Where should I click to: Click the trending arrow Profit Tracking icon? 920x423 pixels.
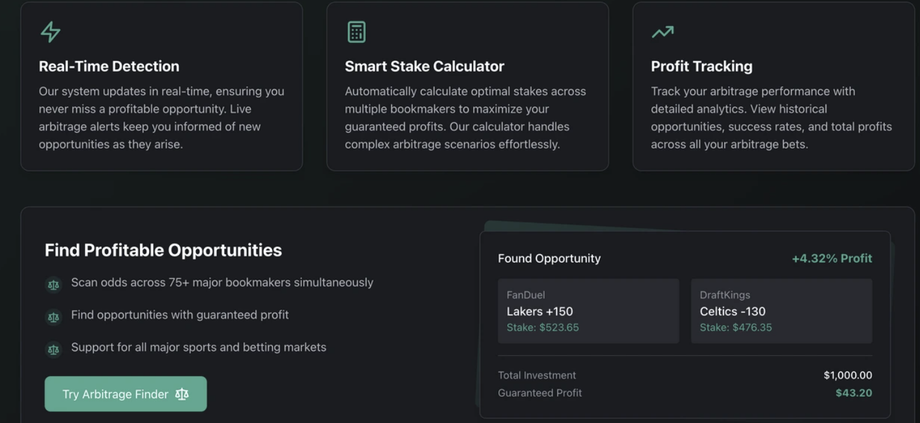pos(662,32)
